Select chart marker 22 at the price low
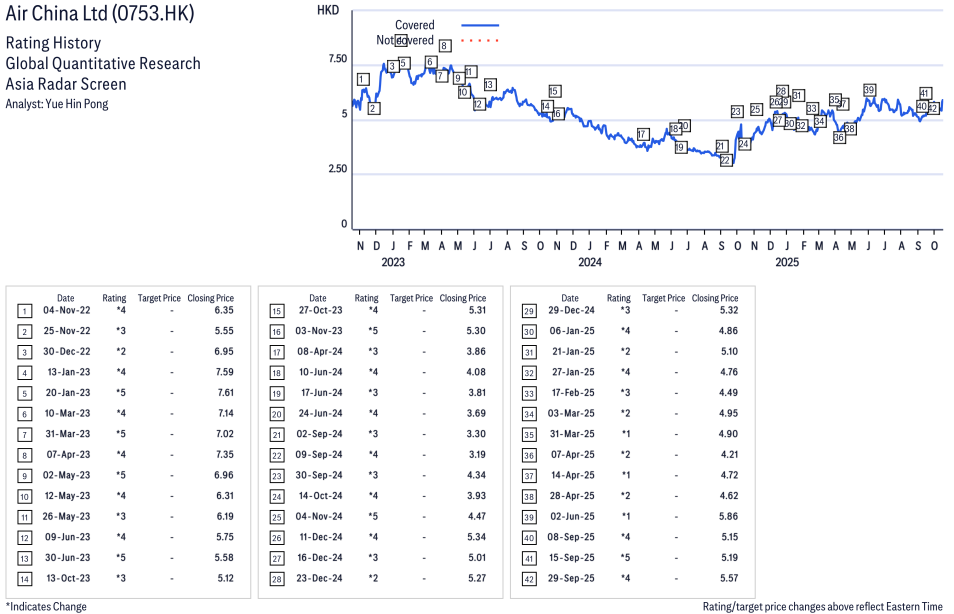 (x=726, y=160)
